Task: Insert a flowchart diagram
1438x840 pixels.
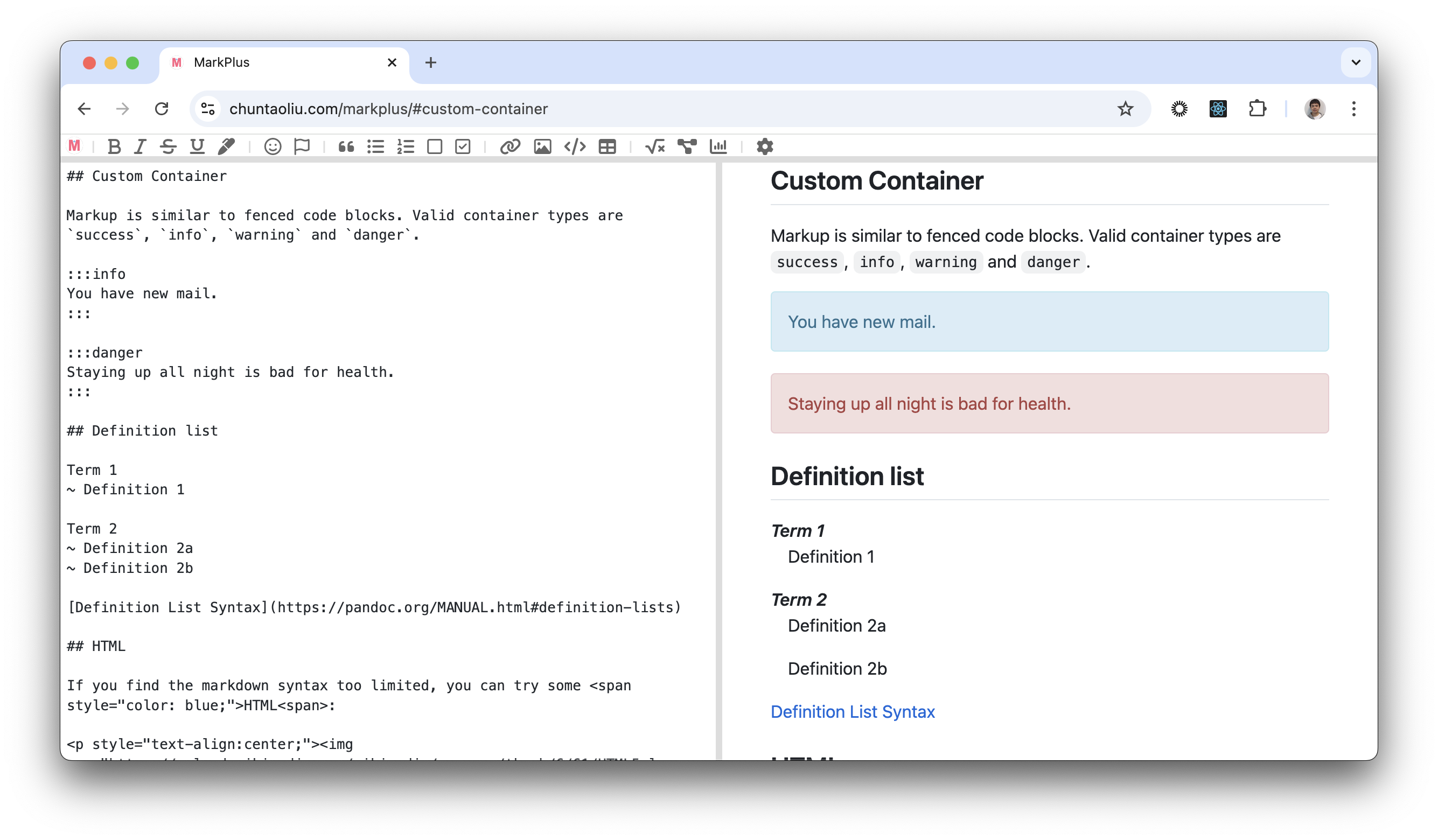Action: pyautogui.click(x=687, y=146)
